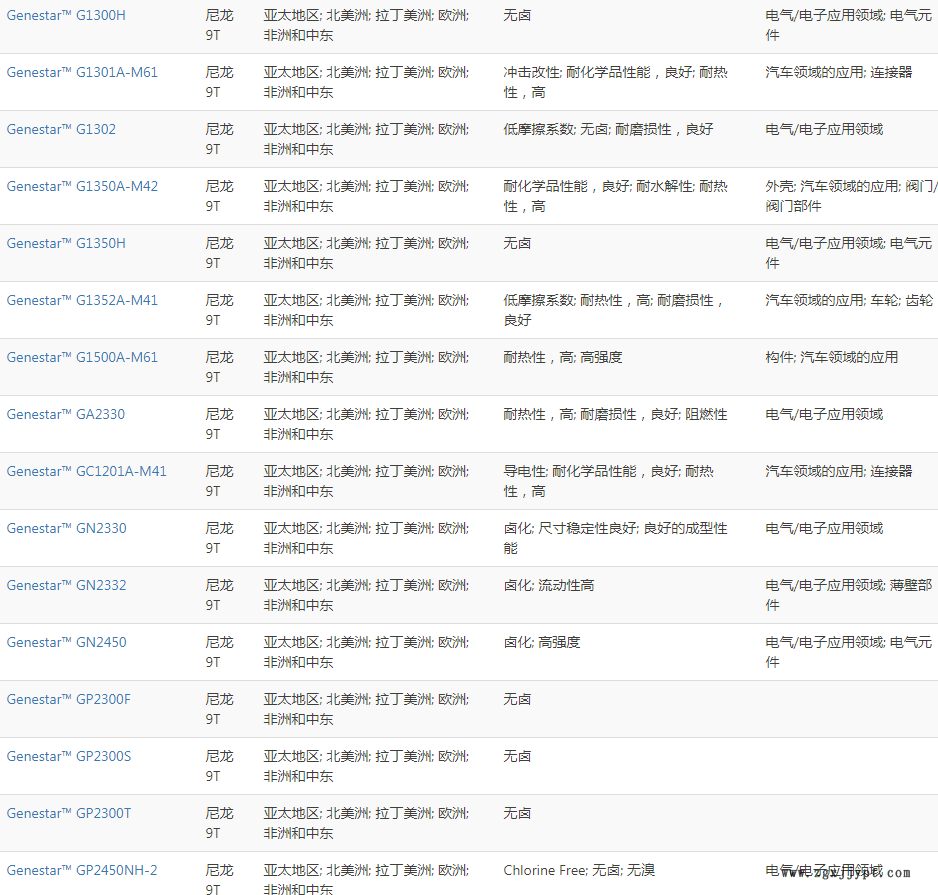Open Genestar GP2300T product page
Viewport: 938px width, 895px height.
pyautogui.click(x=68, y=814)
